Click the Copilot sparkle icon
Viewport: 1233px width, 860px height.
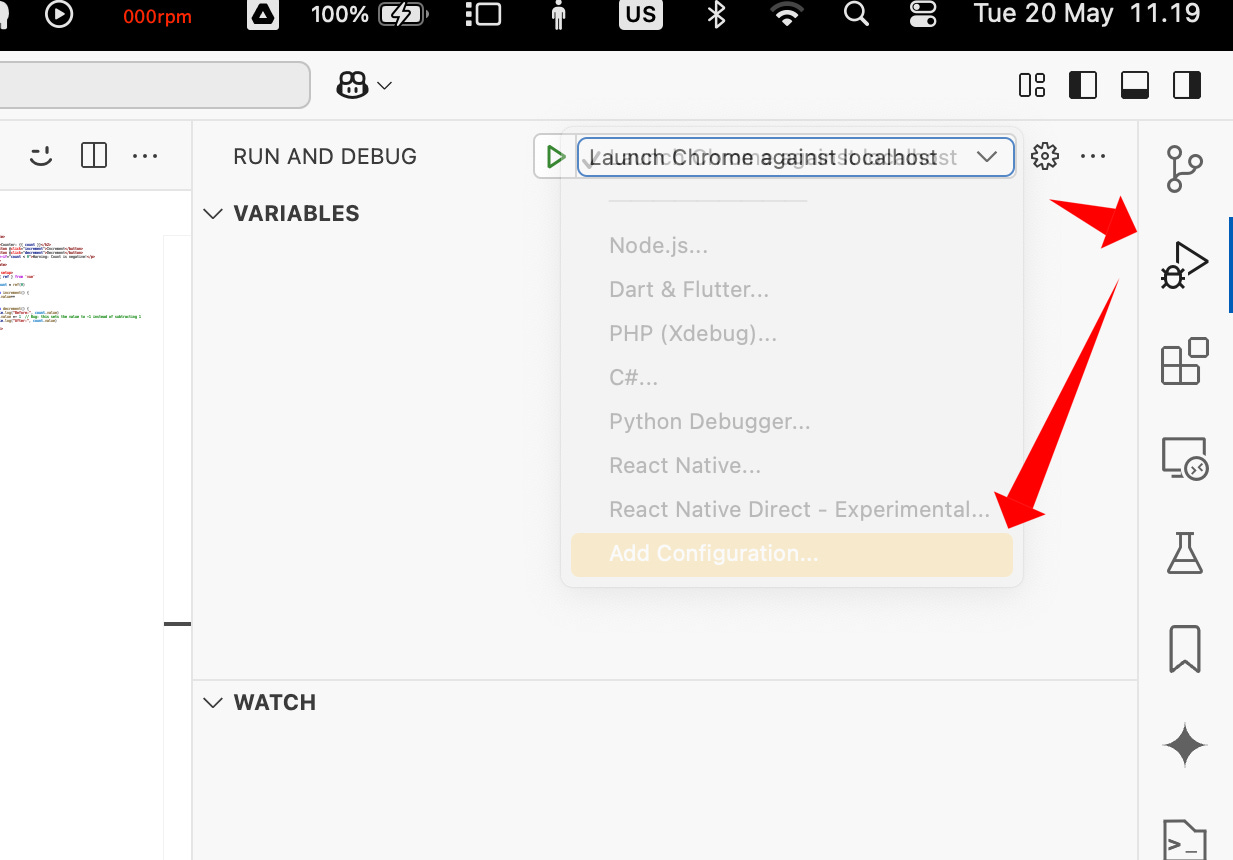(1184, 744)
